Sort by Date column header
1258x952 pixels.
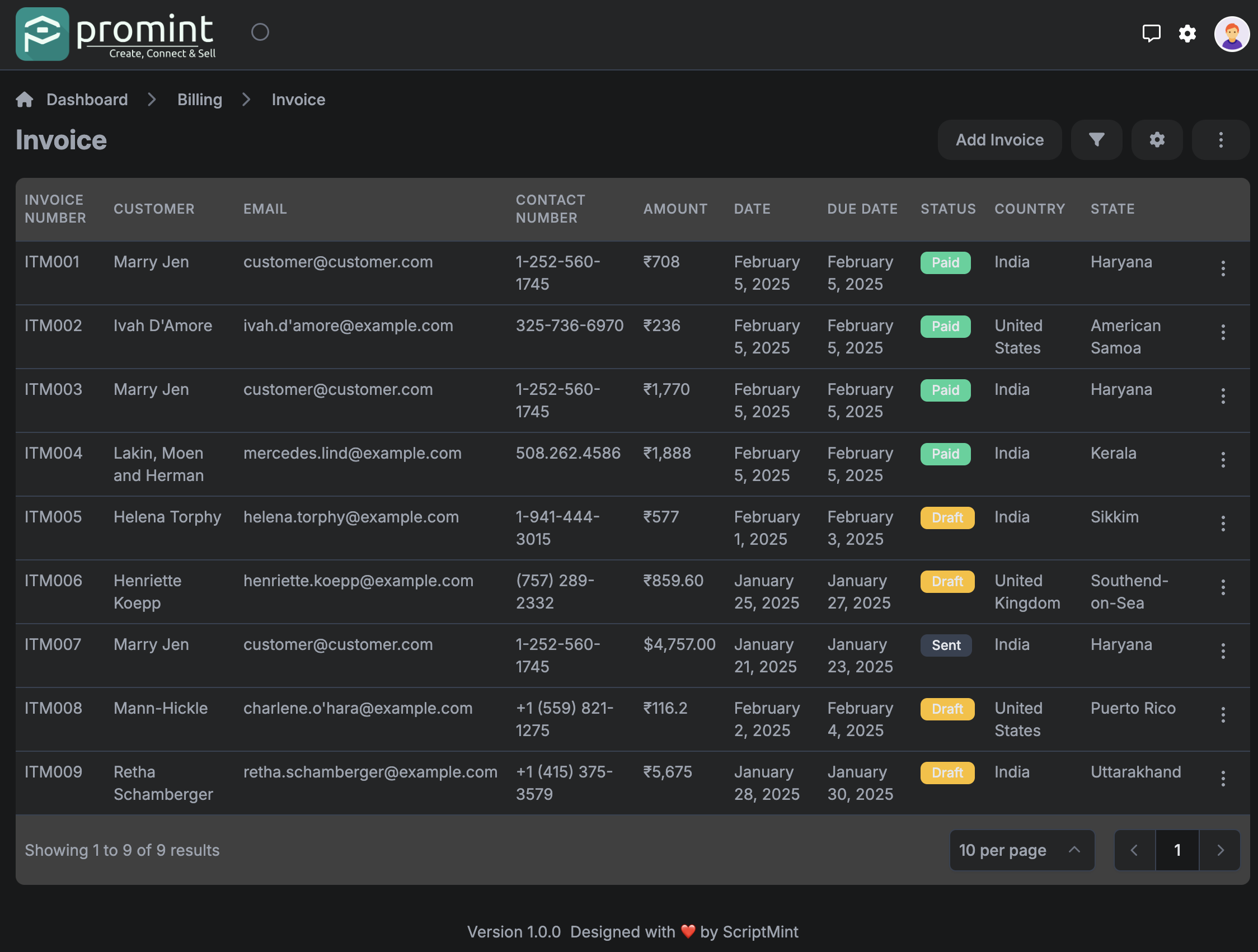coord(752,209)
